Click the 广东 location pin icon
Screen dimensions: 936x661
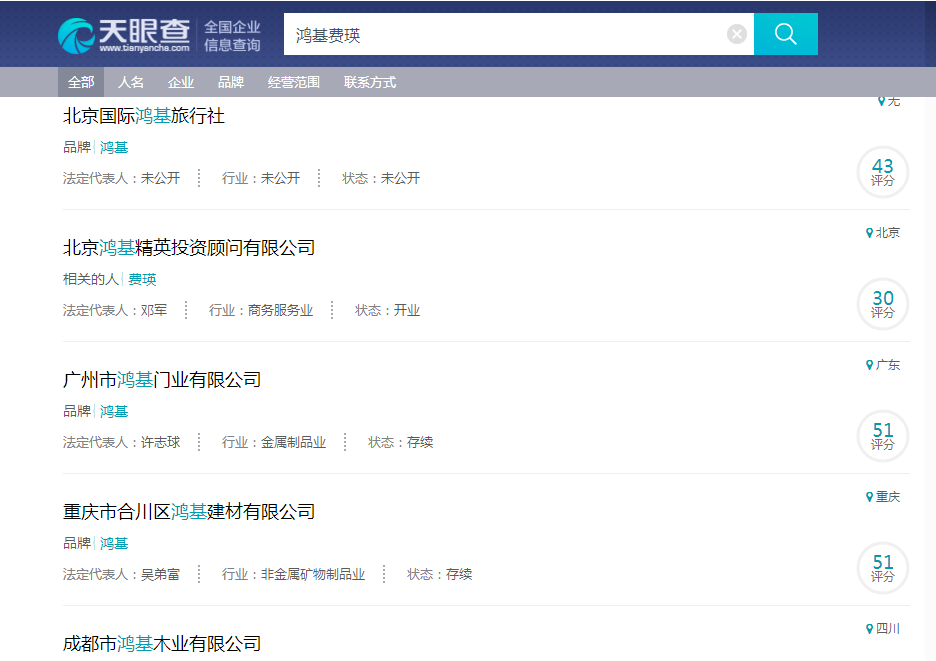(869, 365)
